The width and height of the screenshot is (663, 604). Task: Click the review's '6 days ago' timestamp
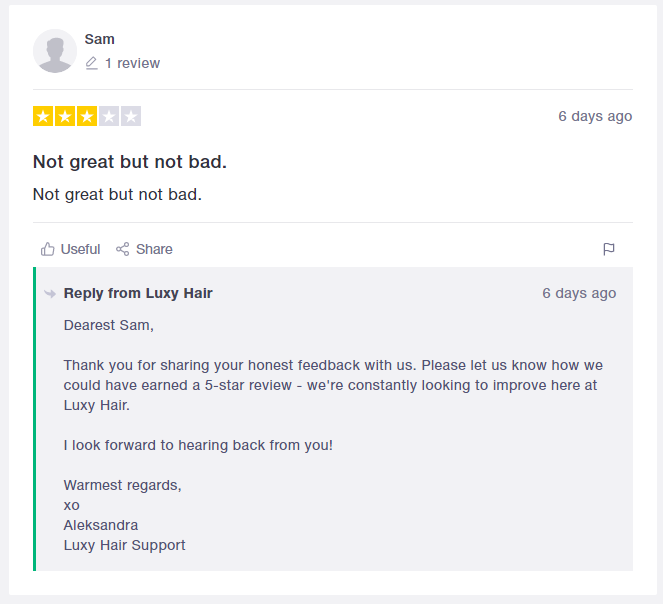tap(595, 116)
